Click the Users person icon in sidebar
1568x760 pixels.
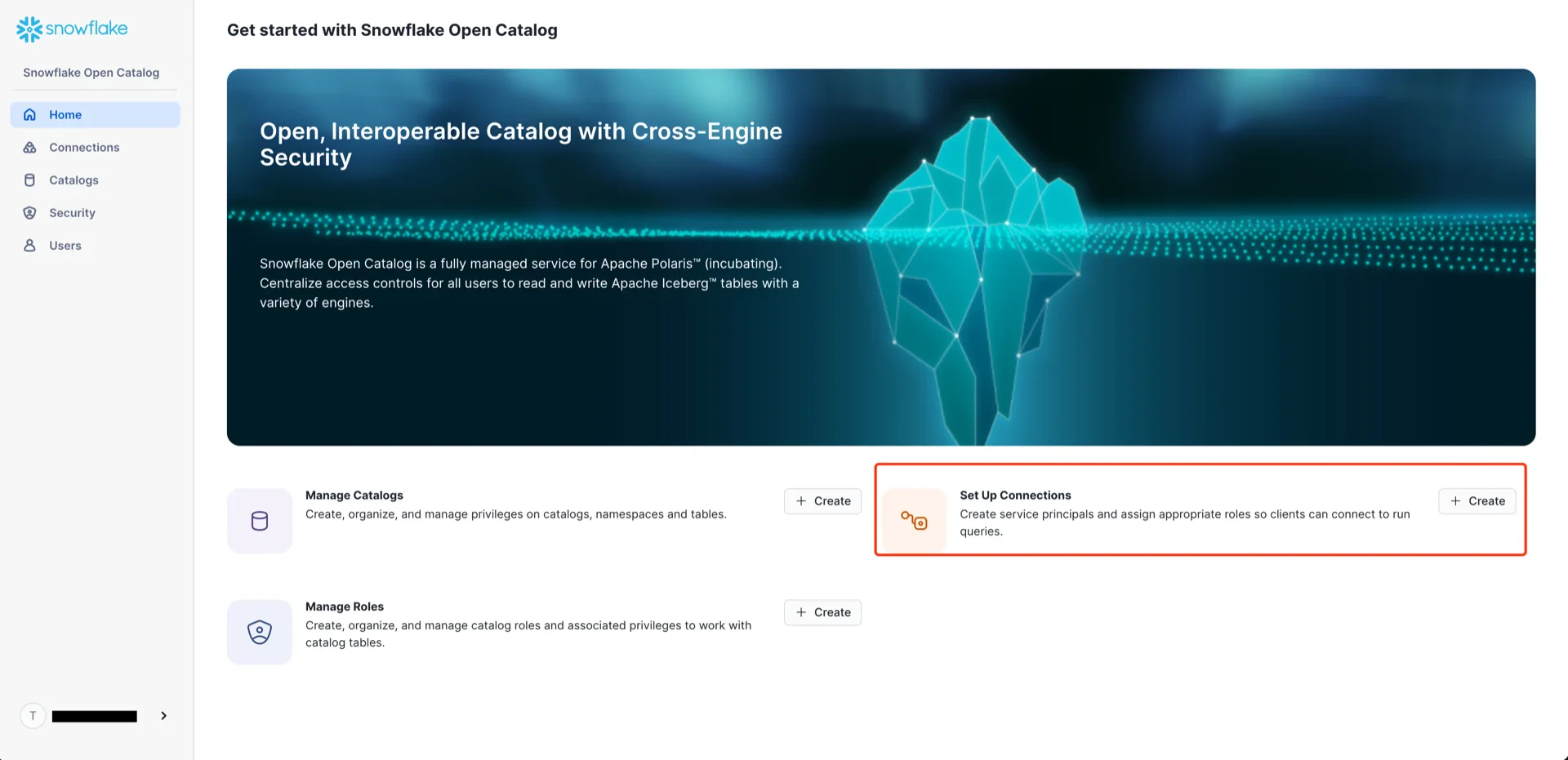(29, 246)
